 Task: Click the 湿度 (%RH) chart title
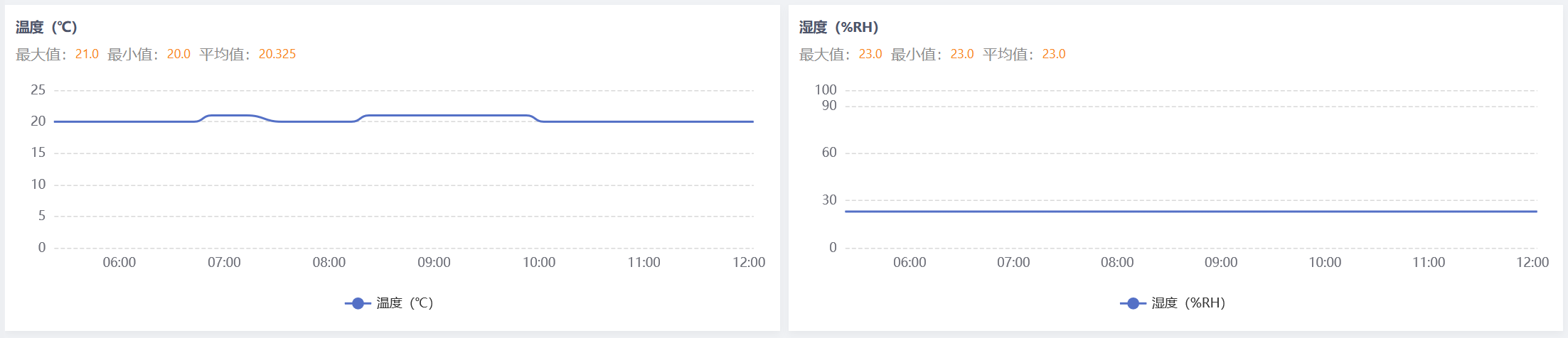tap(838, 27)
